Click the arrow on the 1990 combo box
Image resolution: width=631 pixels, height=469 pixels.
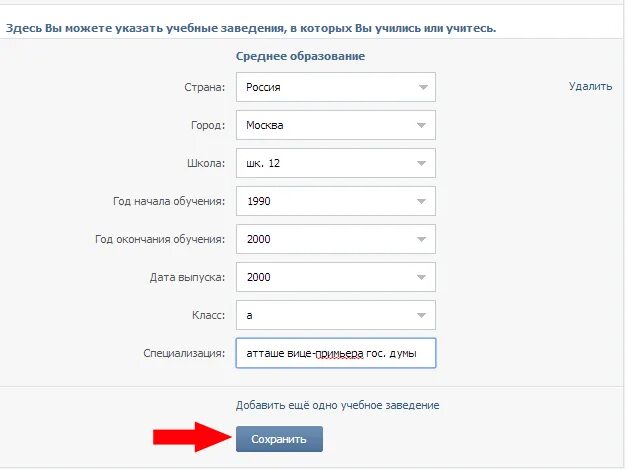click(422, 201)
